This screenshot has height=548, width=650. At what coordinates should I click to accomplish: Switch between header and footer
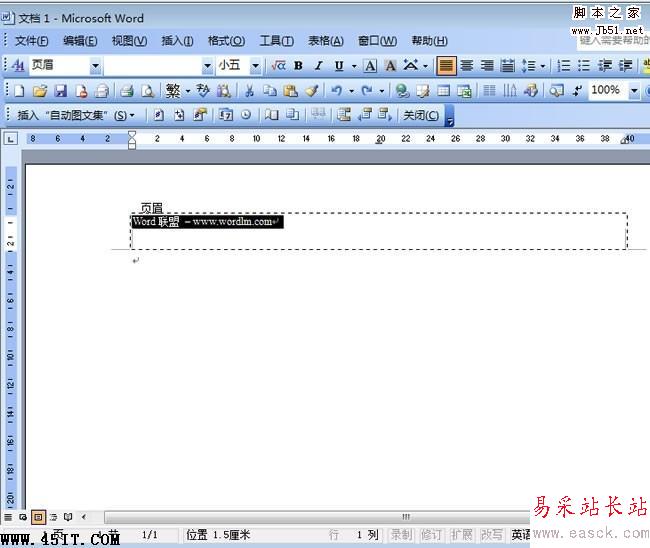click(x=344, y=115)
